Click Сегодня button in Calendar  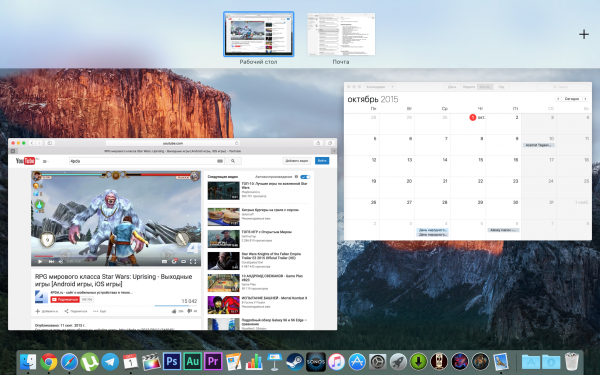coord(572,99)
